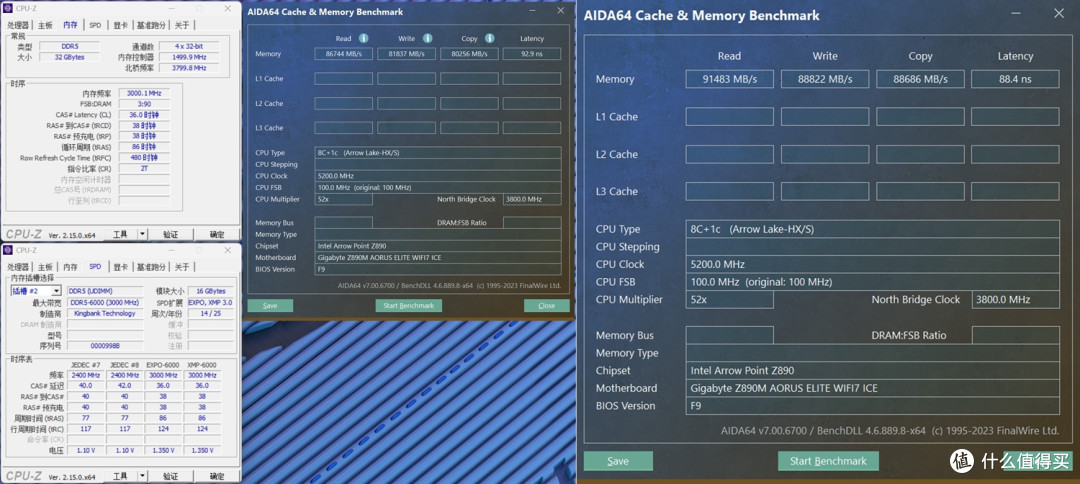This screenshot has height=484, width=1080.
Task: Open 基准跑分 tab in CPU-Z memory-timings window
Action: (x=151, y=25)
